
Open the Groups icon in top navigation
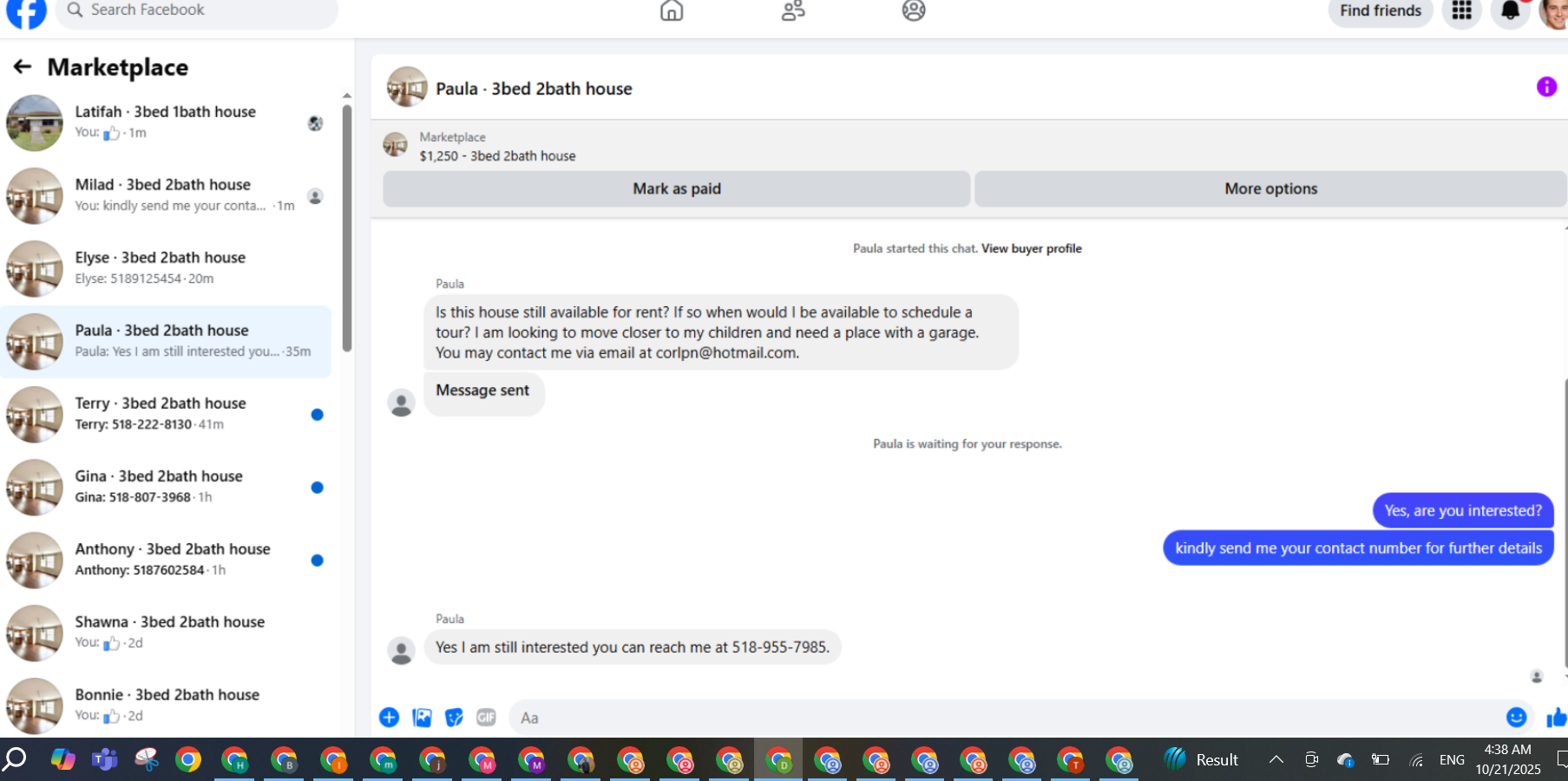pyautogui.click(x=914, y=10)
